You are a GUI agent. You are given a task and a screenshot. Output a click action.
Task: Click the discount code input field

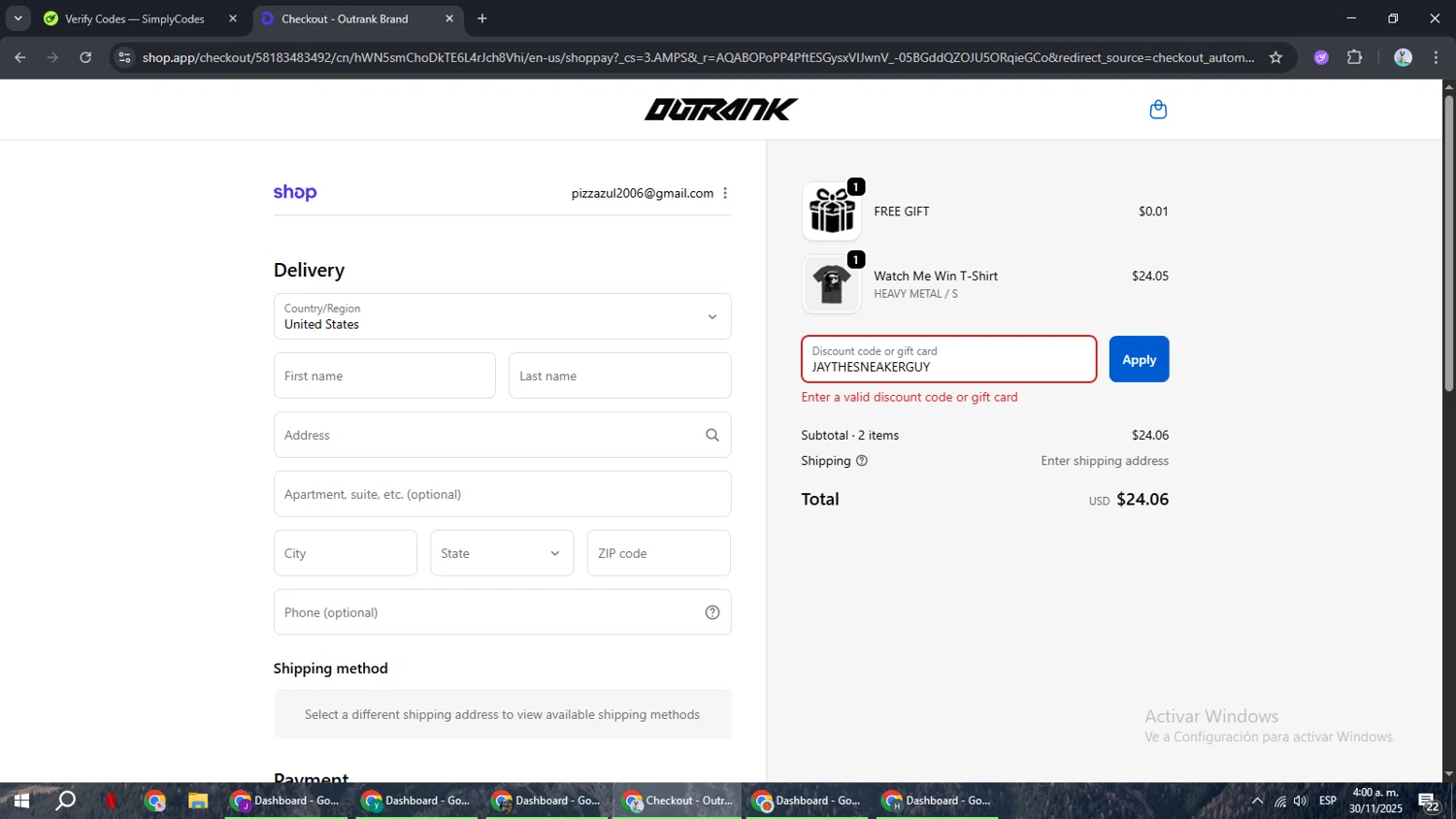point(948,359)
